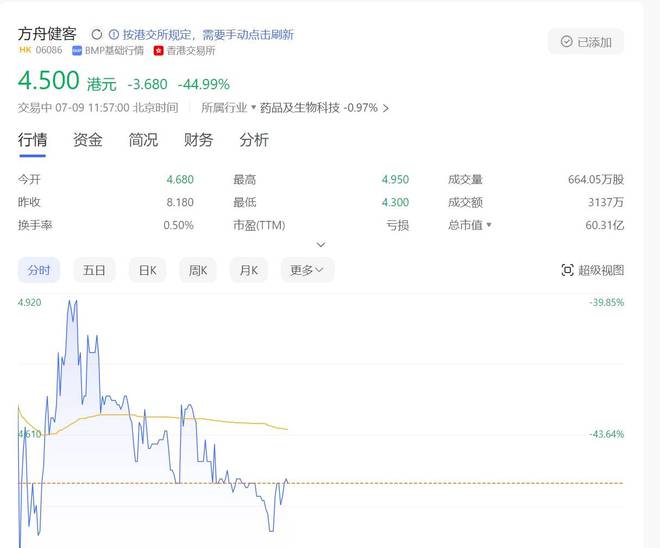This screenshot has width=660, height=548.
Task: Select the 月K chart view
Action: pyautogui.click(x=248, y=270)
